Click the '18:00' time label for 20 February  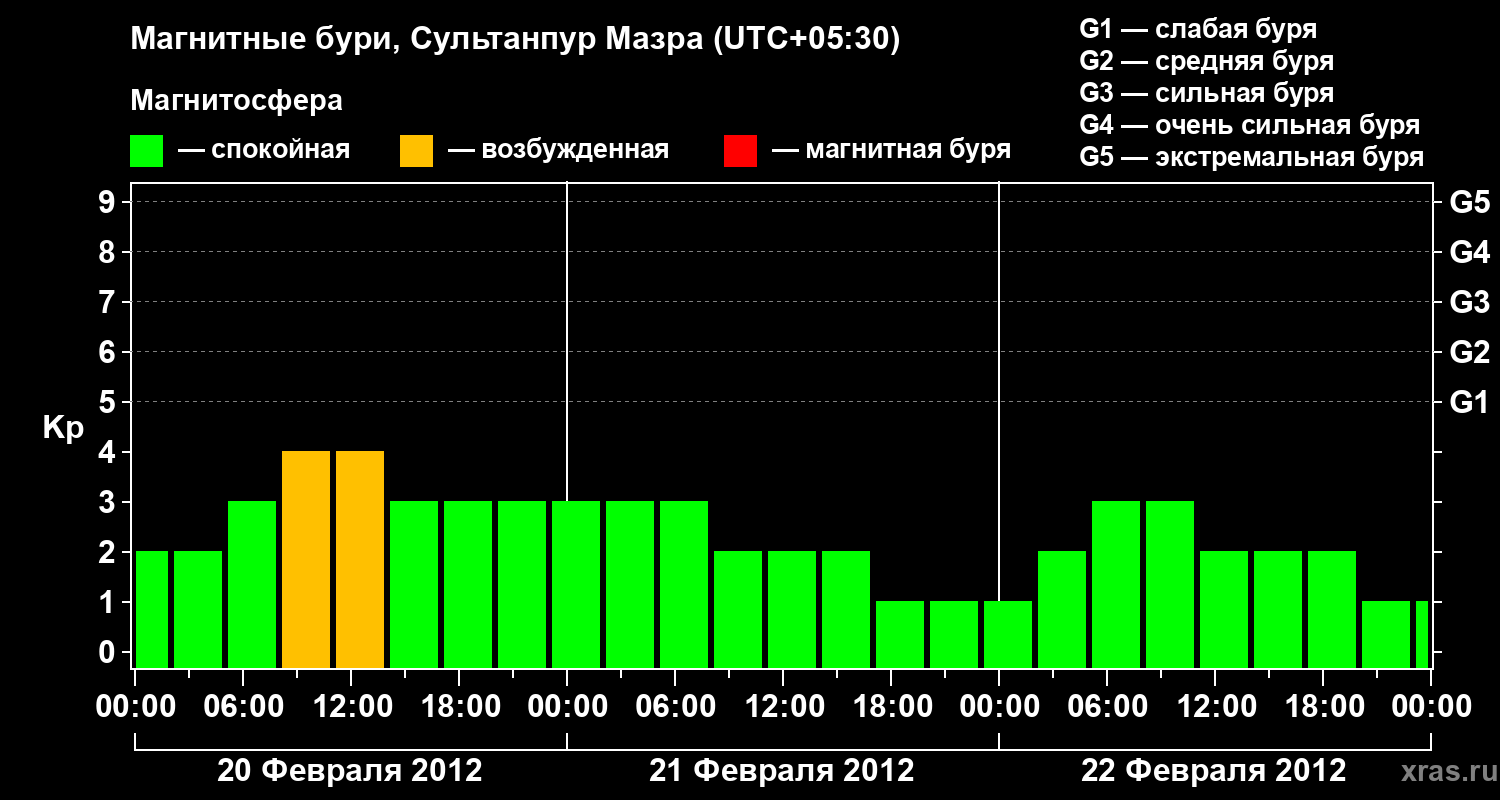[x=459, y=706]
